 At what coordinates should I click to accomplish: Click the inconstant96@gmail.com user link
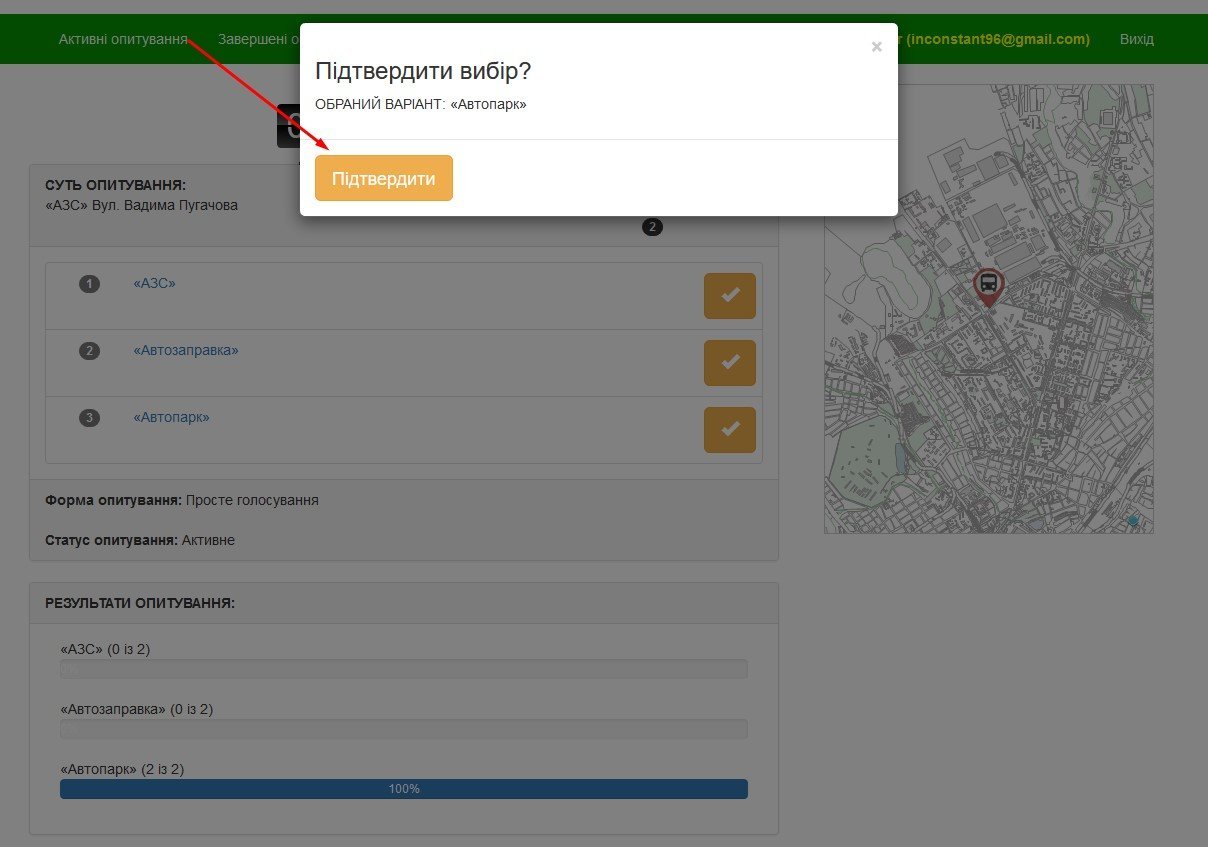tap(996, 39)
